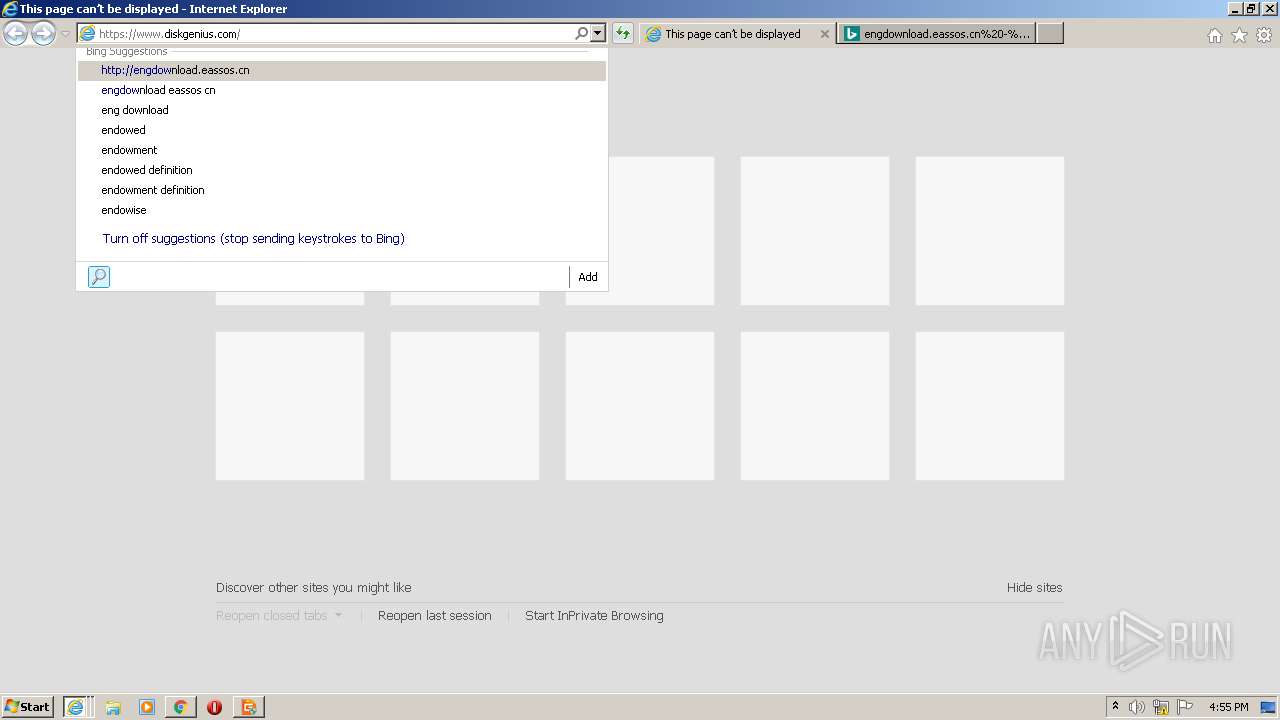This screenshot has width=1280, height=720.
Task: Select suggestion 'endowment definition'
Action: pos(342,190)
